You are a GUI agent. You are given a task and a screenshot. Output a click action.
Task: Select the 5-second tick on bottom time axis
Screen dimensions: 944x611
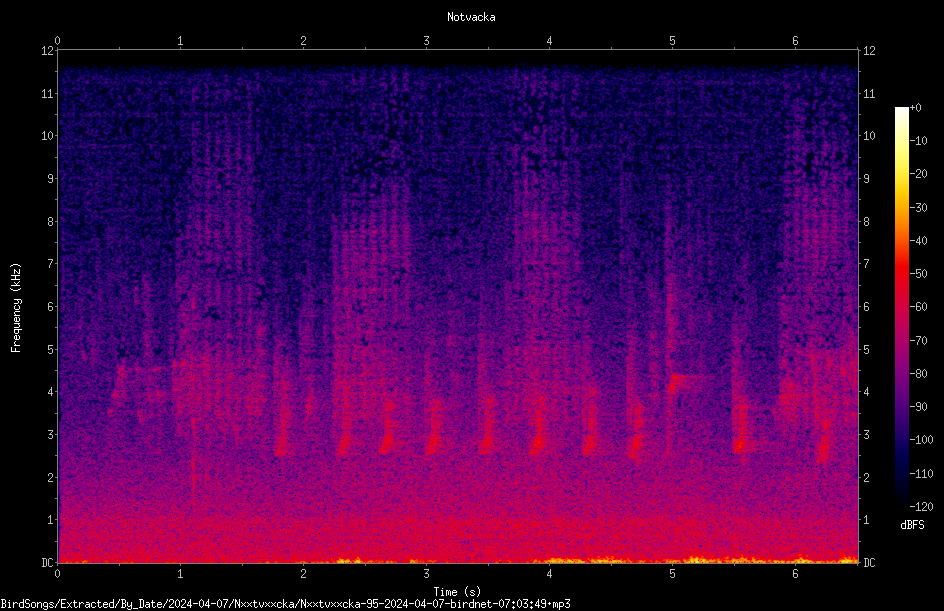click(x=672, y=574)
